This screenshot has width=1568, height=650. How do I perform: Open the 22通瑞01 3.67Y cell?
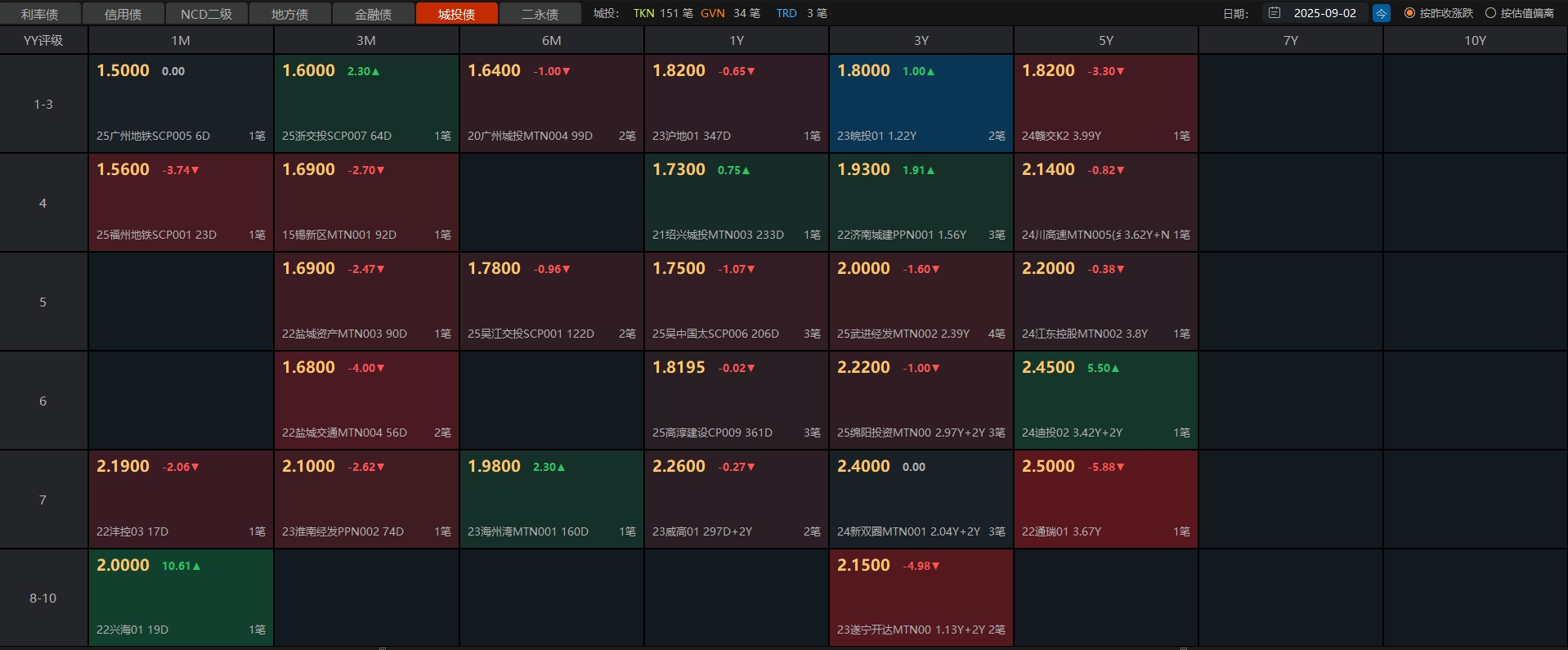(x=1106, y=500)
